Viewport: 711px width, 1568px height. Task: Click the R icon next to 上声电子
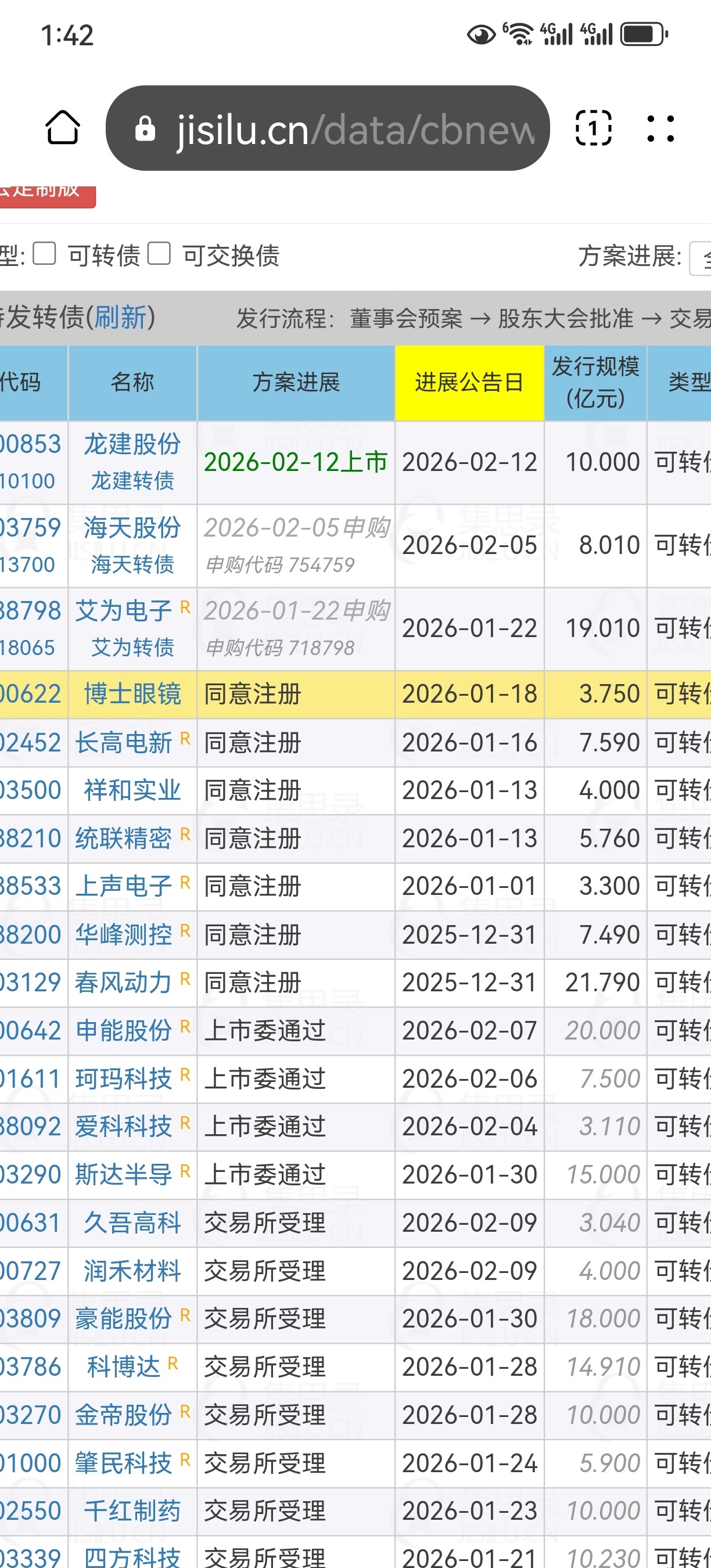click(186, 883)
